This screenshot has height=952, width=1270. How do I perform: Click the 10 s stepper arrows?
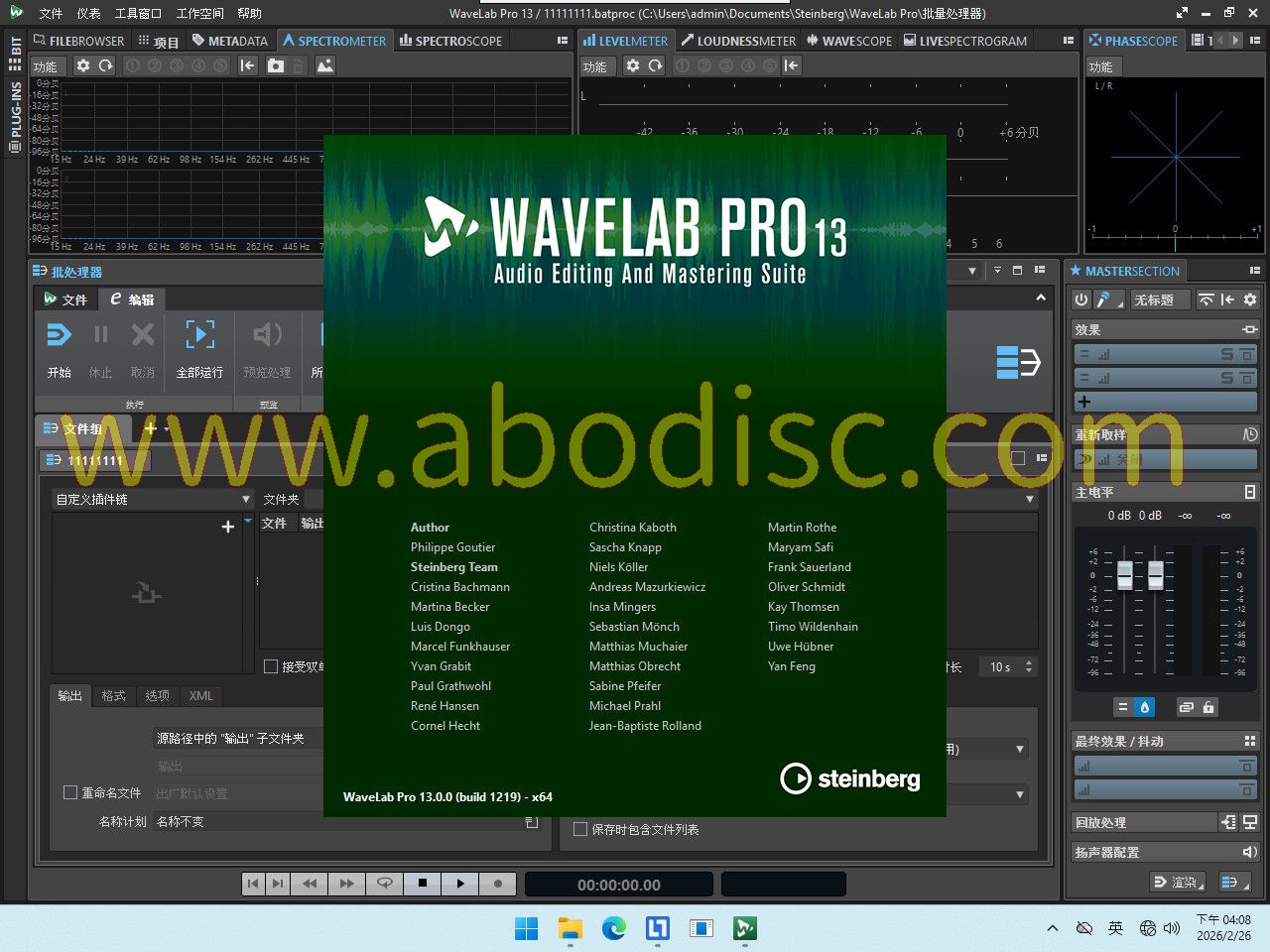tap(1029, 666)
